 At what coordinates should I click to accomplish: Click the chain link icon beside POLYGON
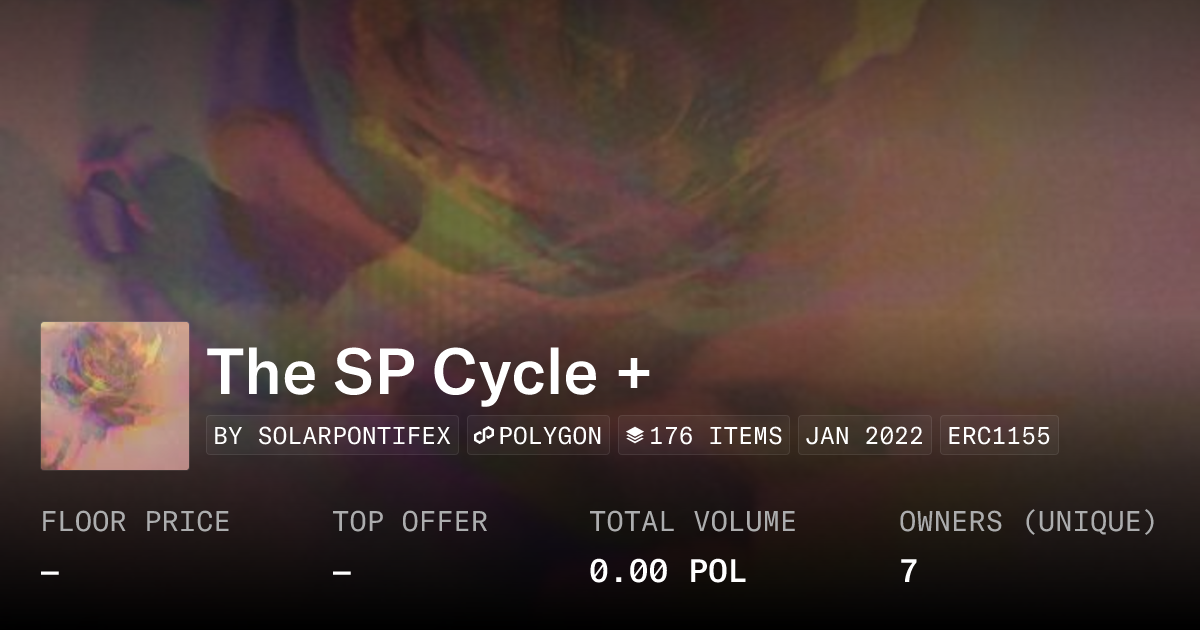tap(485, 436)
